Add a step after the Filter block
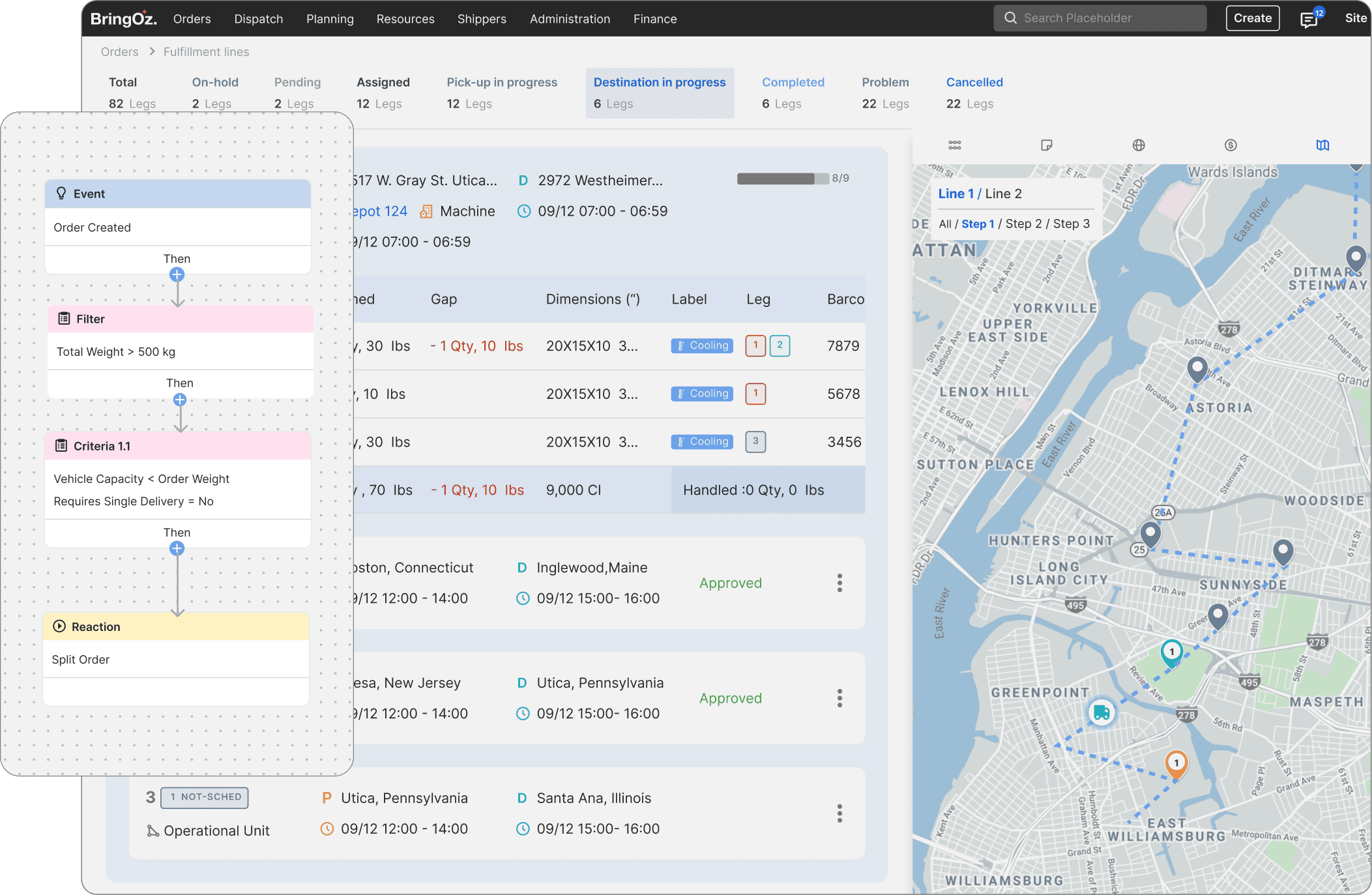The height and width of the screenshot is (895, 1372). click(180, 400)
